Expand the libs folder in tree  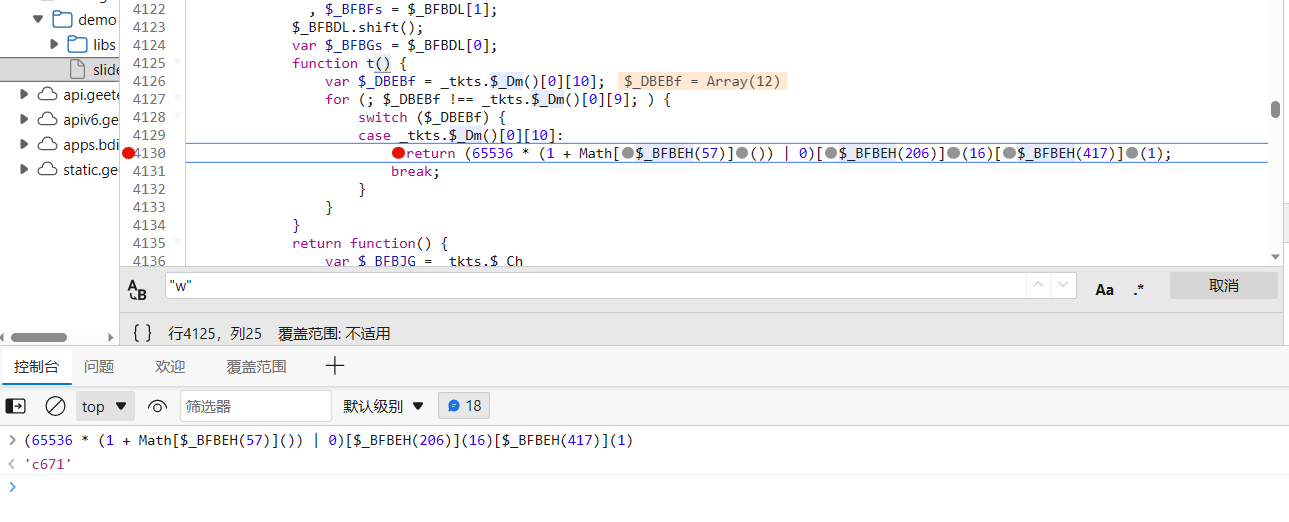click(54, 44)
